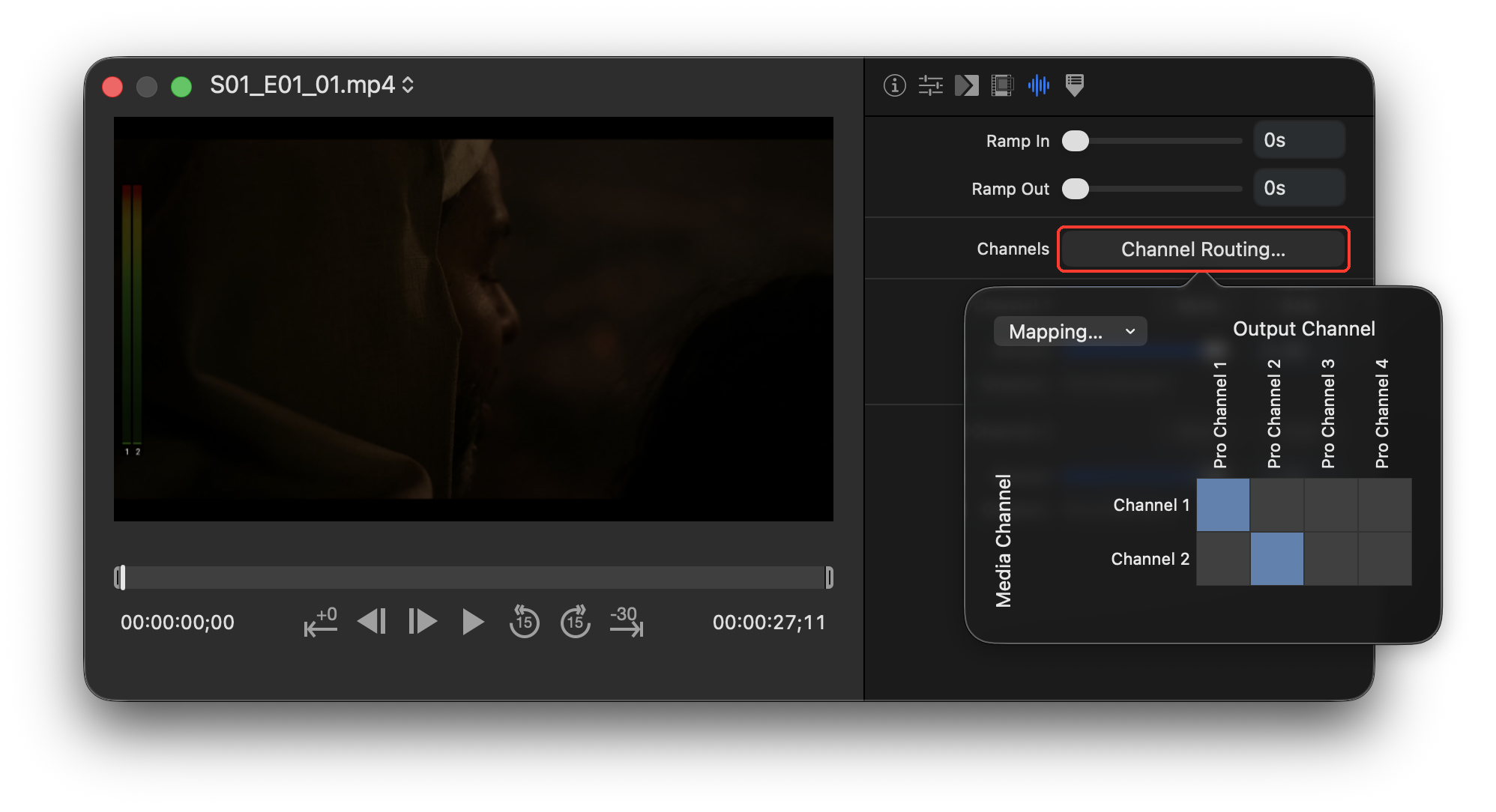Open the film strip video inspector icon
Viewport: 1496px width, 812px height.
1002,85
